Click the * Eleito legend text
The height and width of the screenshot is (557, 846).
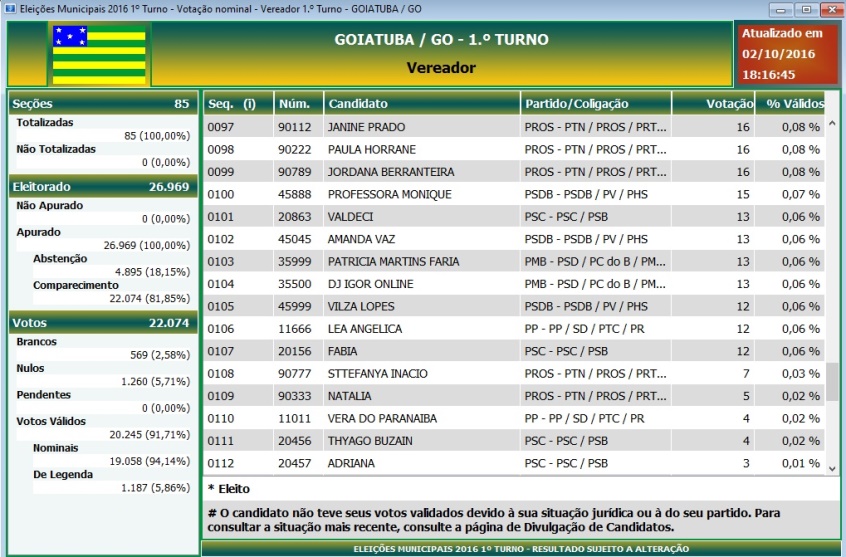(x=229, y=489)
